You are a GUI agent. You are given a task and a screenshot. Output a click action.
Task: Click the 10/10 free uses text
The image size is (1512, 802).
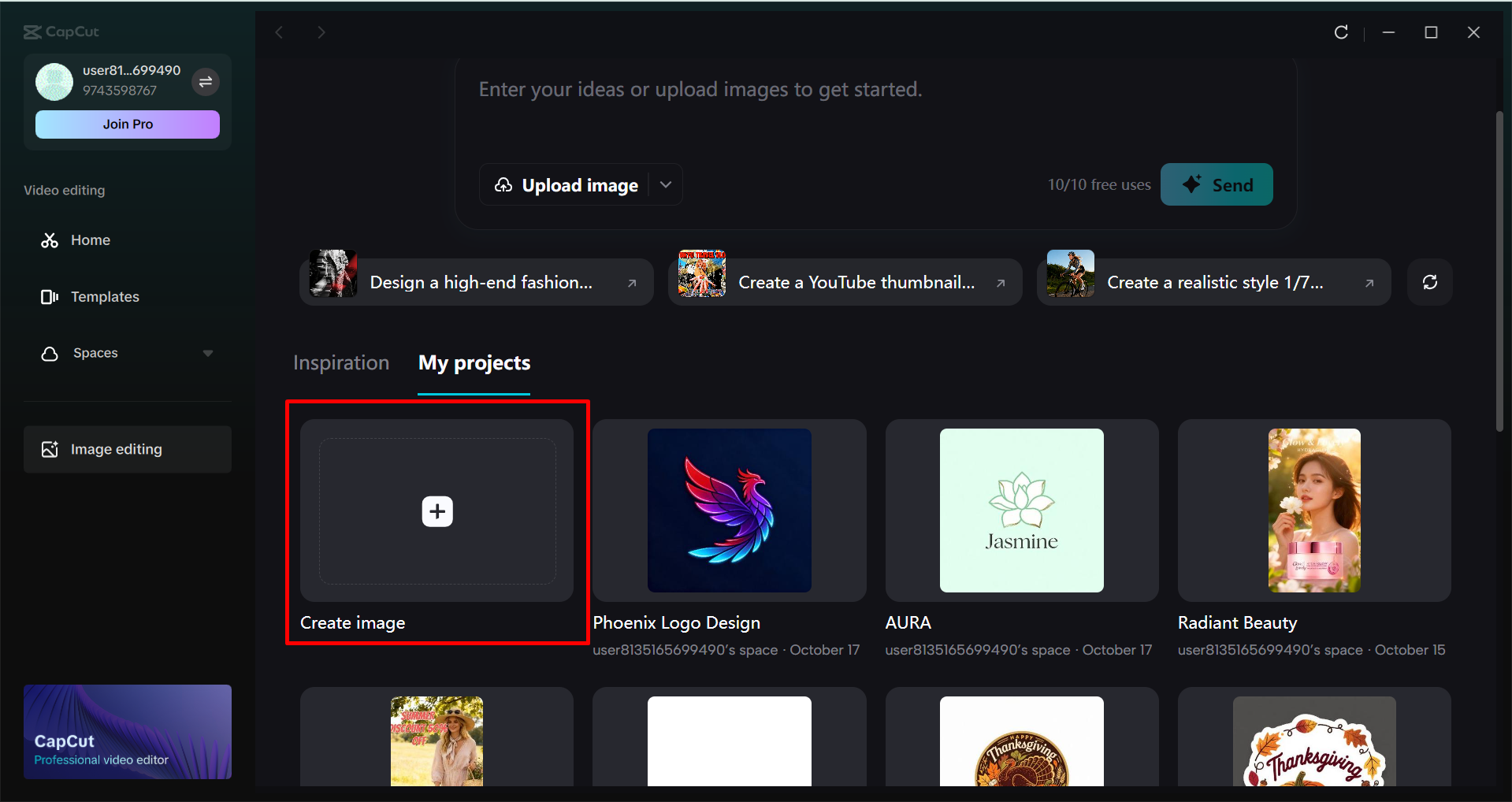[x=1099, y=184]
